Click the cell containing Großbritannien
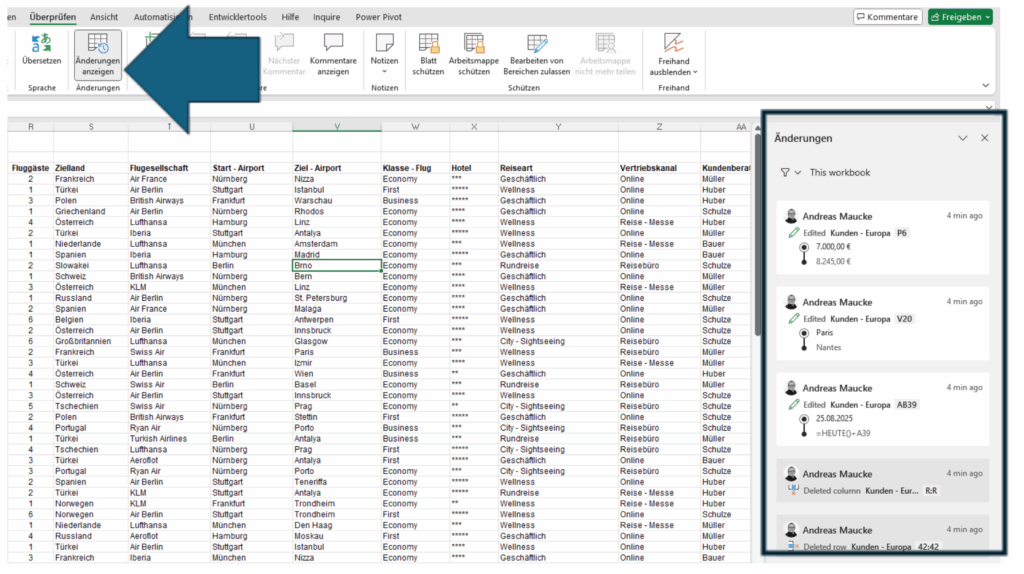 point(91,342)
